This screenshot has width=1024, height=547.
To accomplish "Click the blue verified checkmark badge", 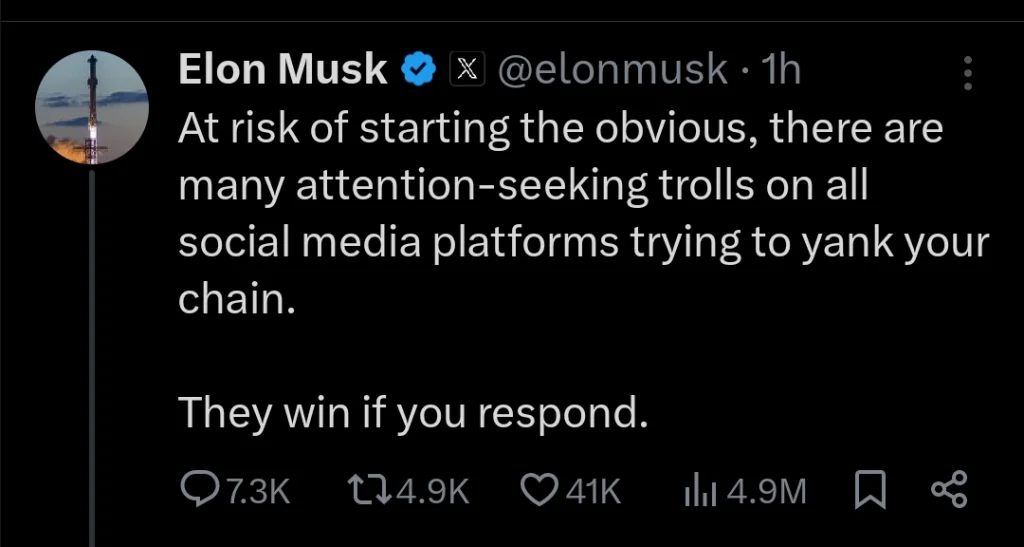I will point(419,70).
